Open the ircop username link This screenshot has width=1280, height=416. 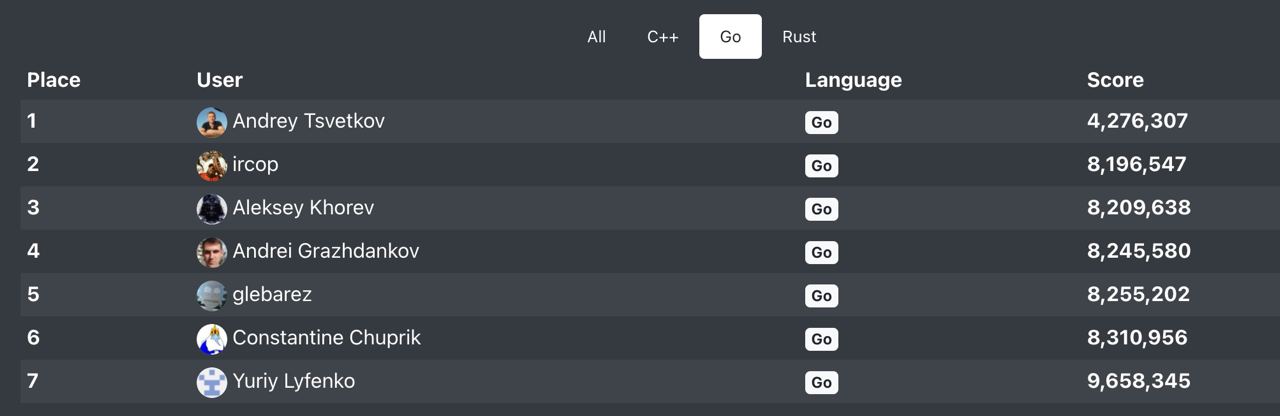click(255, 164)
